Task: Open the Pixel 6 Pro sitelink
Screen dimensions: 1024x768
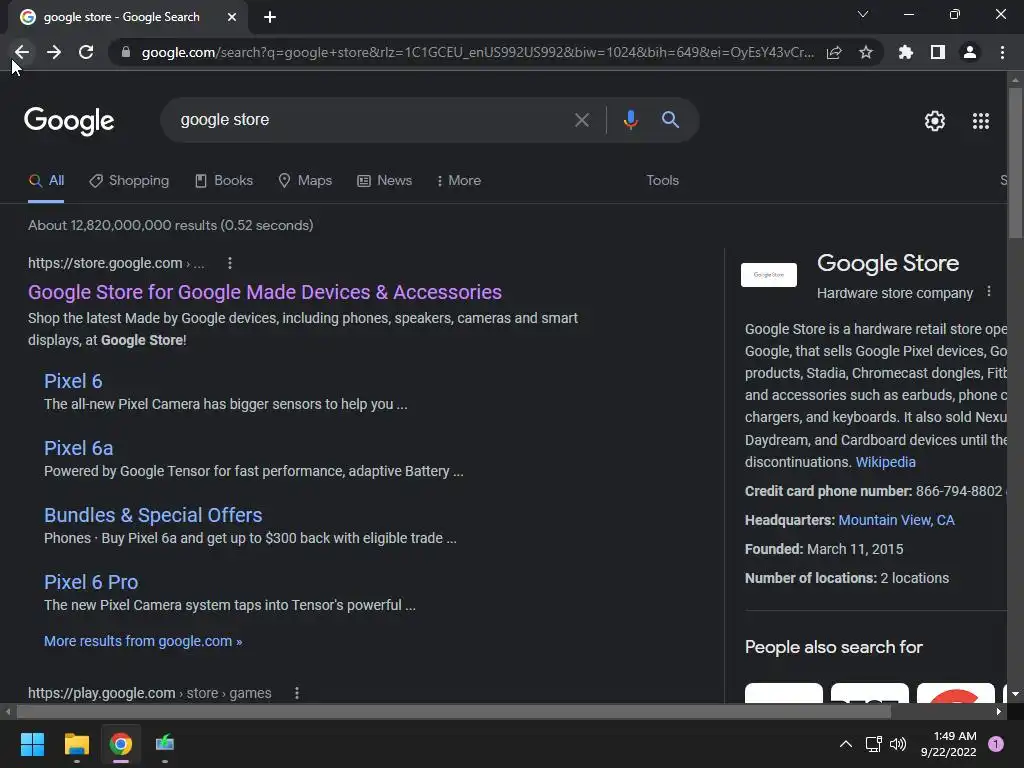Action: [91, 582]
